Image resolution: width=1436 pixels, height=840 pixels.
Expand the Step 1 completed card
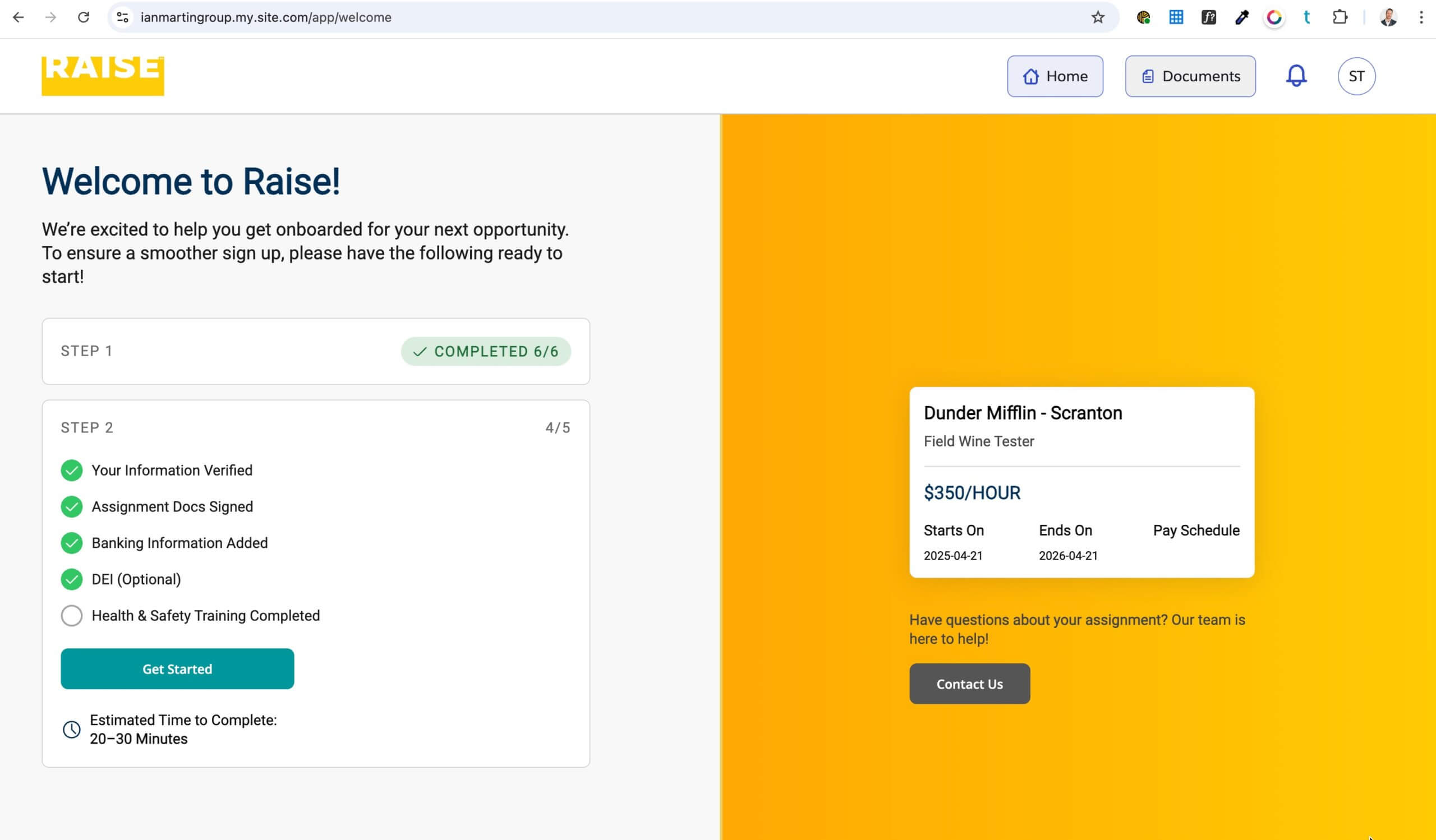(315, 352)
